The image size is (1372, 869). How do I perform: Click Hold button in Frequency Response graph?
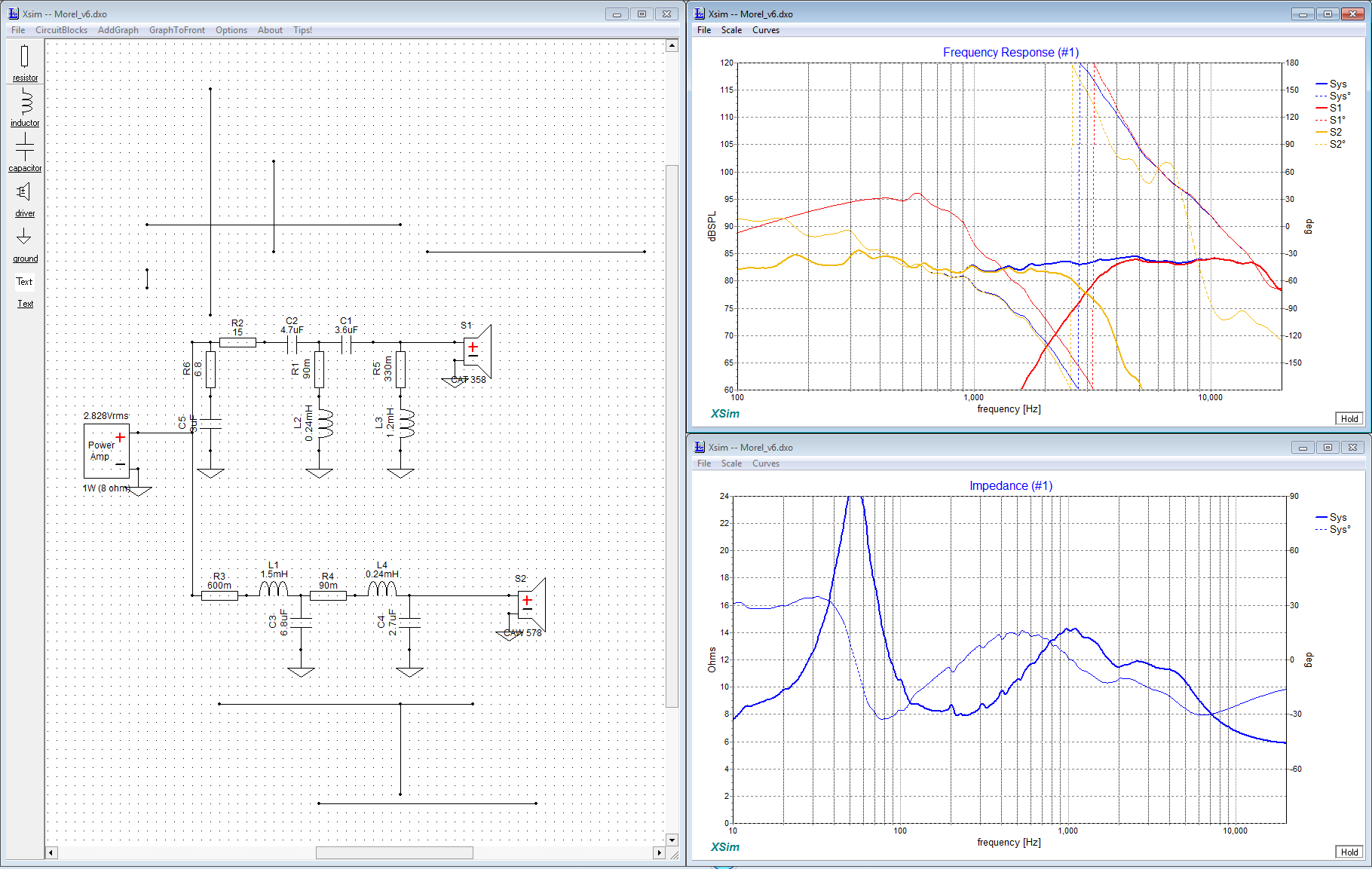coord(1349,418)
